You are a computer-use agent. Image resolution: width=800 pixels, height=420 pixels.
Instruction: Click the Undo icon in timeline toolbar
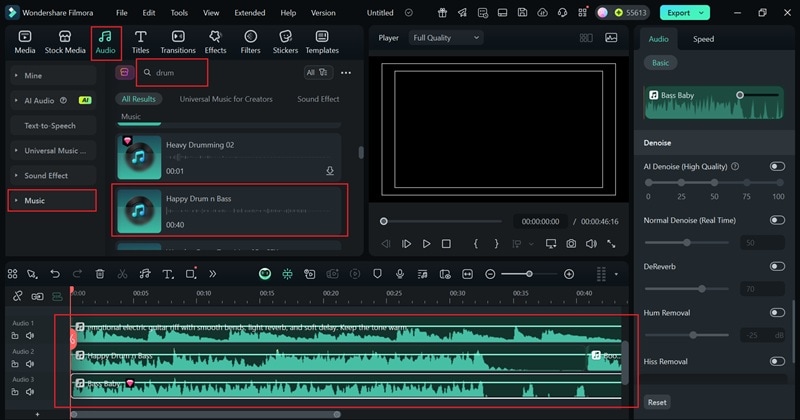(x=55, y=274)
